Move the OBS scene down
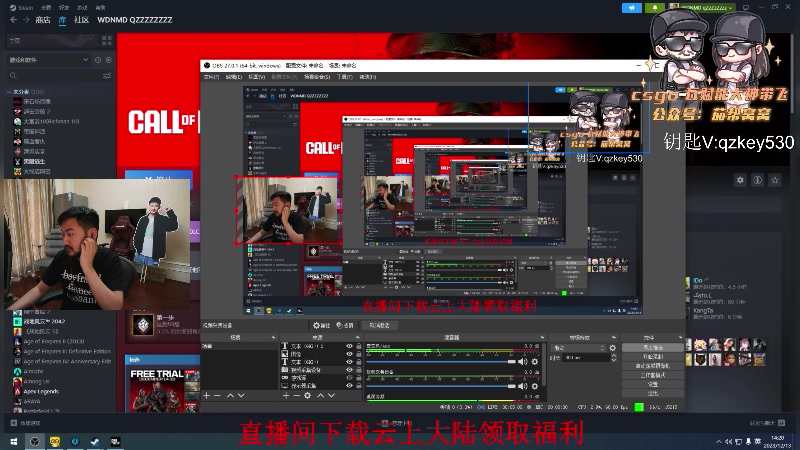This screenshot has height=450, width=800. tap(241, 395)
